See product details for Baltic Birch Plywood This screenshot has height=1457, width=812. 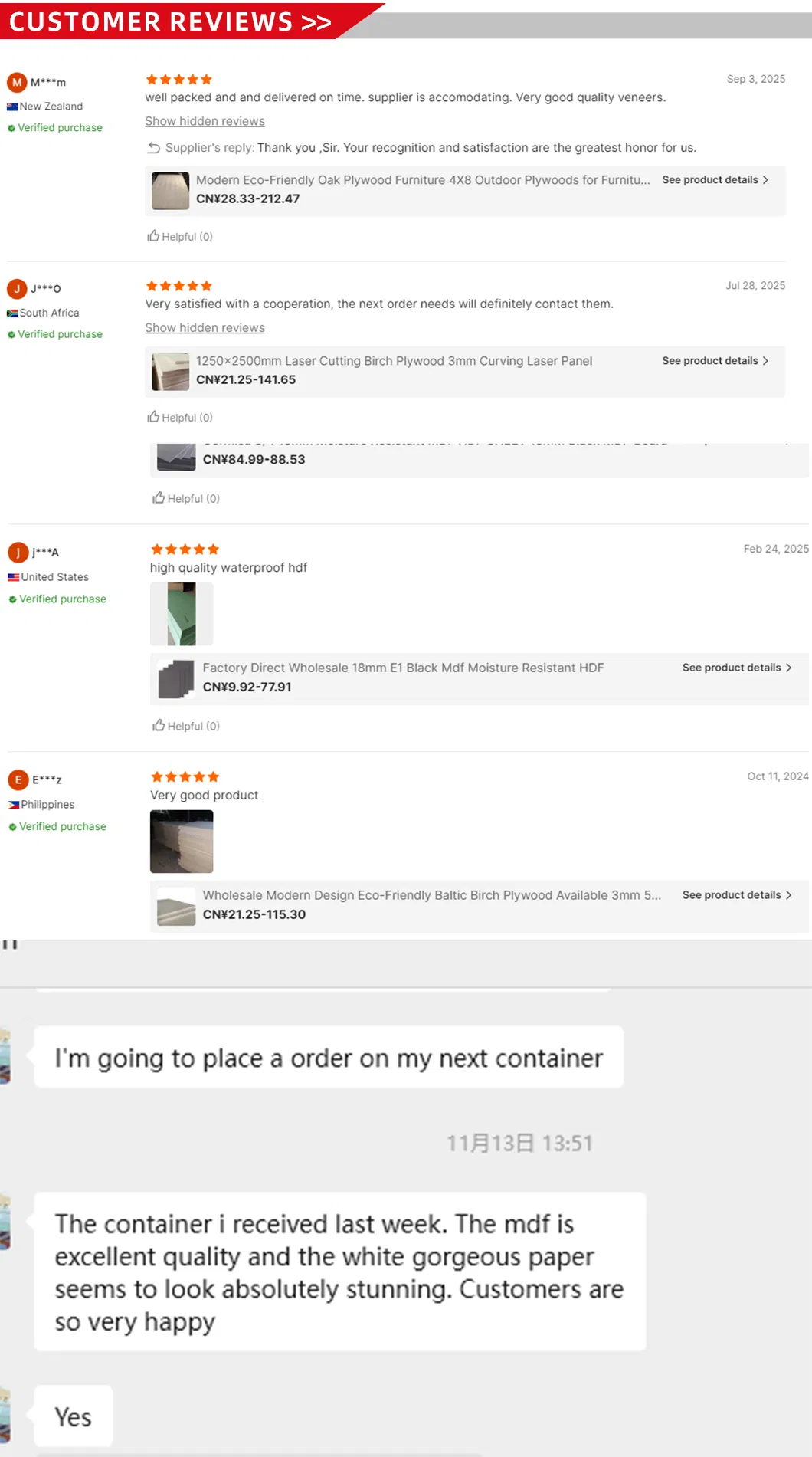click(736, 895)
